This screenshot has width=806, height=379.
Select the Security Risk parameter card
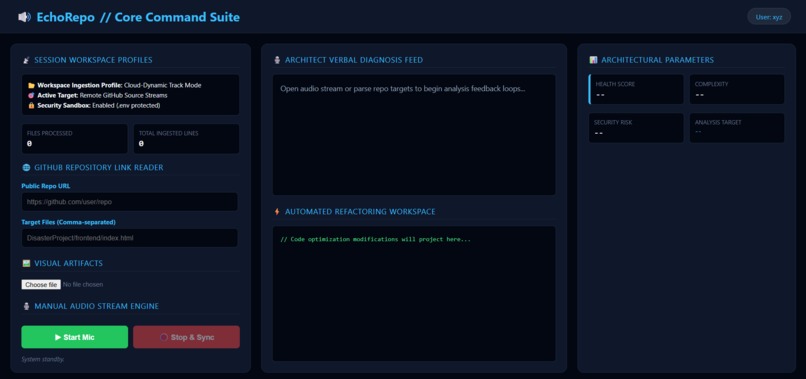click(636, 128)
